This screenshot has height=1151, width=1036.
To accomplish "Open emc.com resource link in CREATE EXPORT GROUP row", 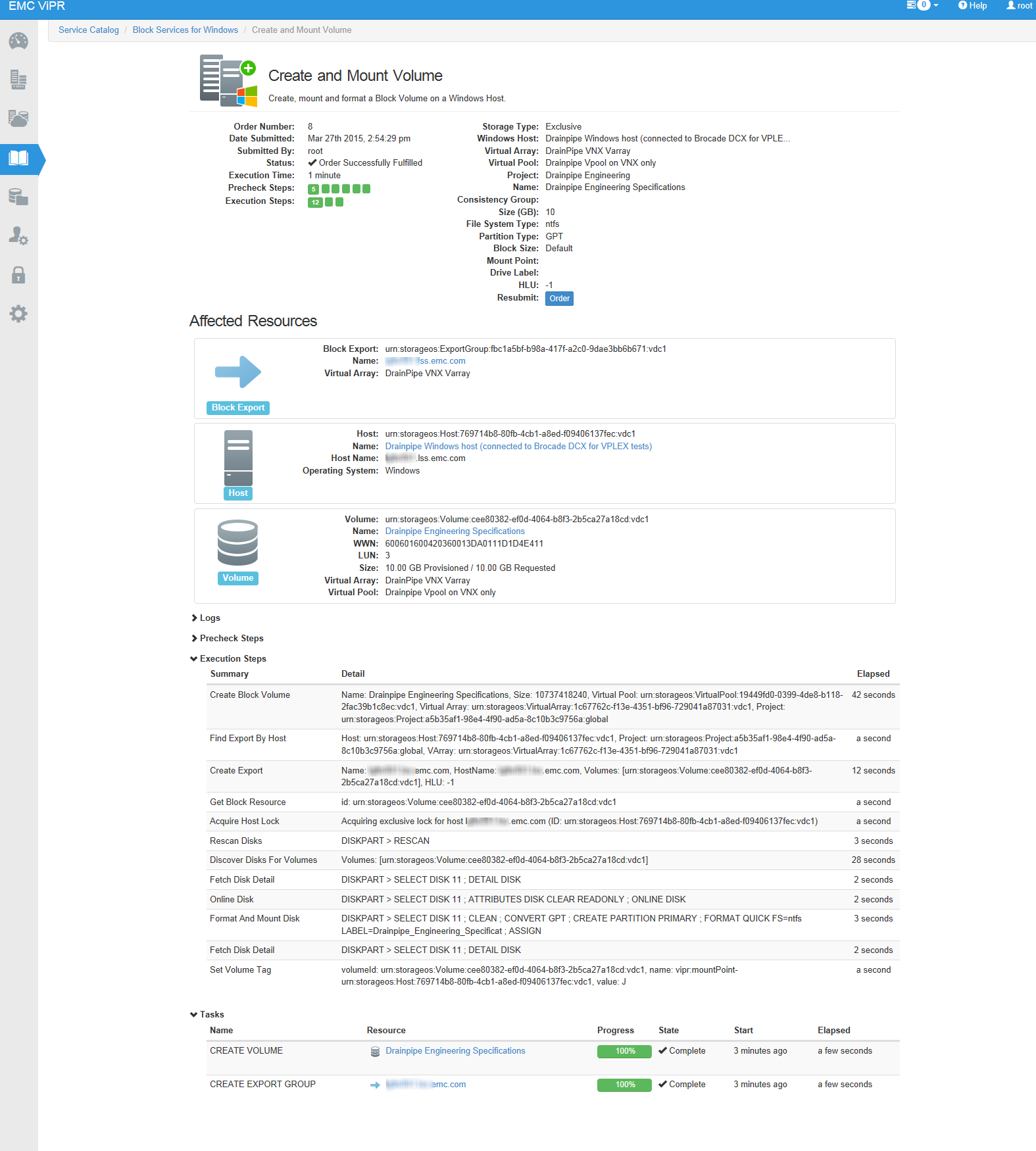I will 426,1085.
